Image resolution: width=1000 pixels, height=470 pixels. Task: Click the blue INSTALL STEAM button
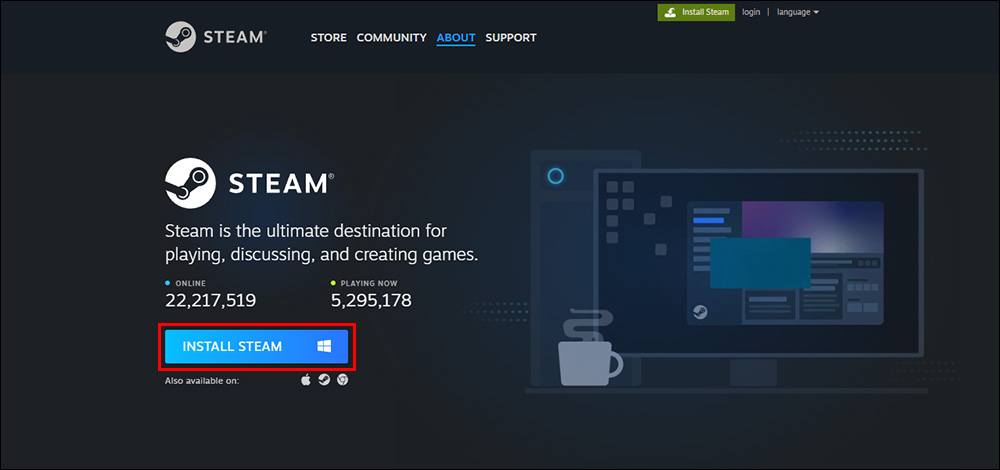(x=256, y=346)
